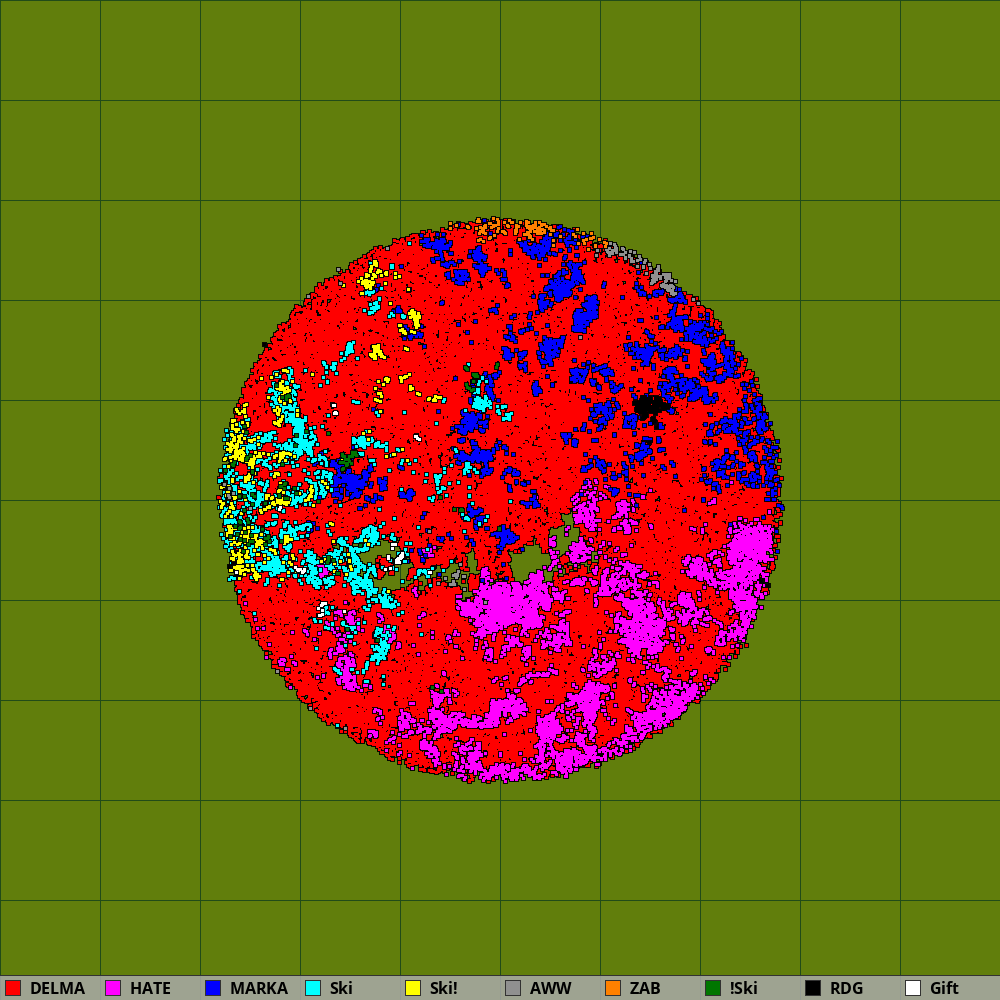Click the cyan Ski legend swatch
Screen dimensions: 1000x1000
(313, 988)
